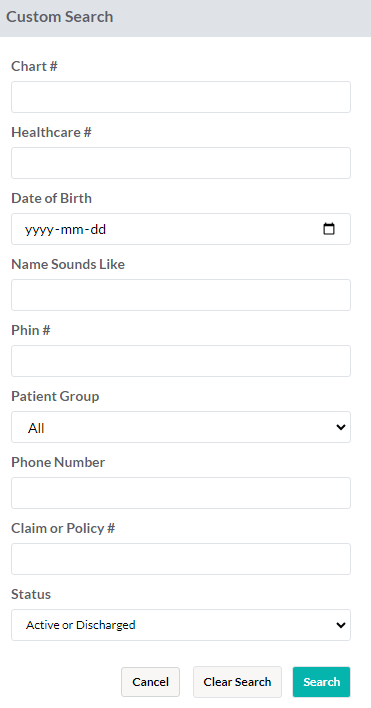Open the Date of Birth calendar picker icon
Screen dimensions: 371x708
(x=329, y=229)
